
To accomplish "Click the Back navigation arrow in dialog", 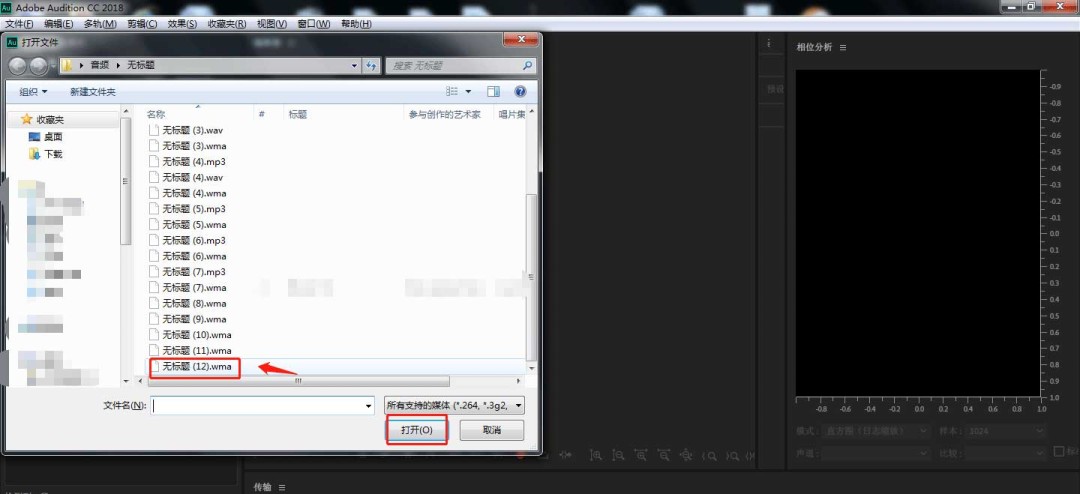I will point(19,66).
